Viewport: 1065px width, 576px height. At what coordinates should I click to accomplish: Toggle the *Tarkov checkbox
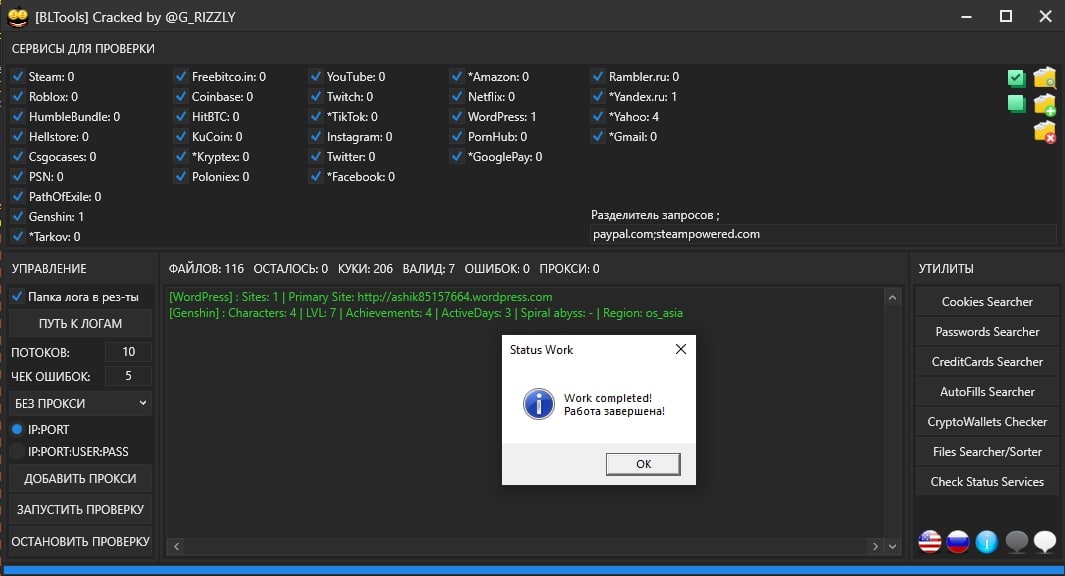18,236
